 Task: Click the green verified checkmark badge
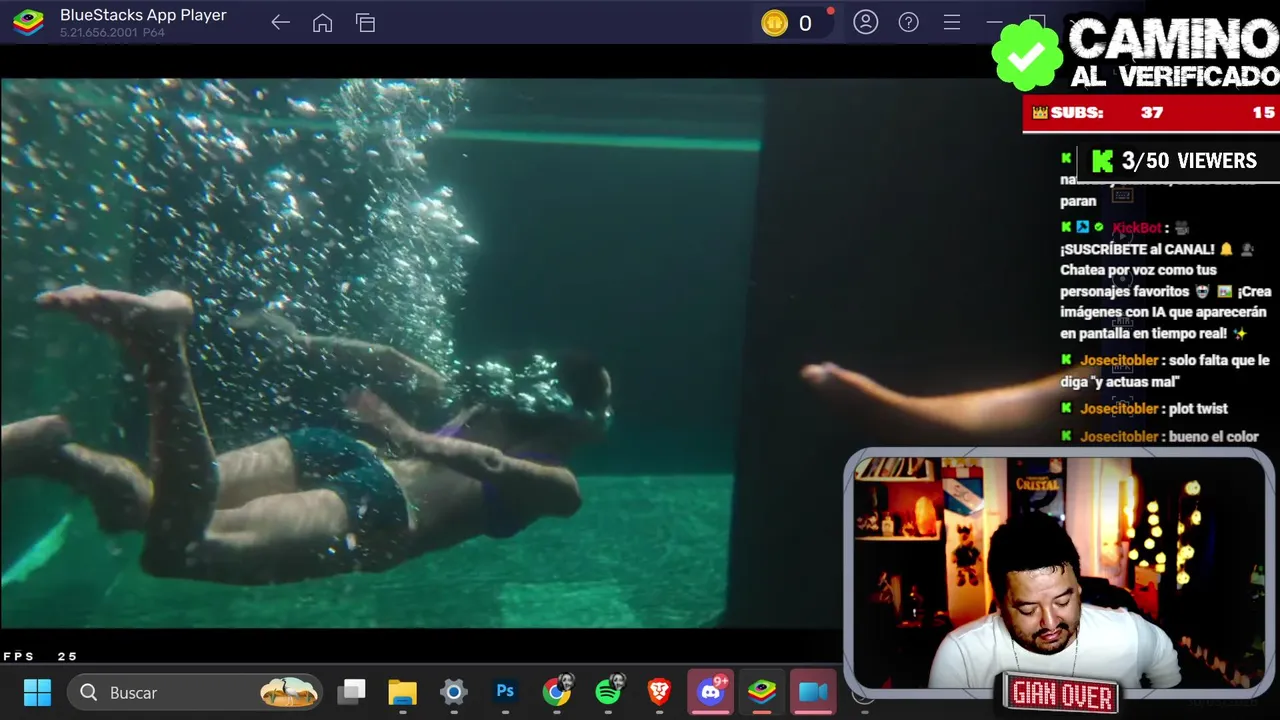coord(1027,55)
